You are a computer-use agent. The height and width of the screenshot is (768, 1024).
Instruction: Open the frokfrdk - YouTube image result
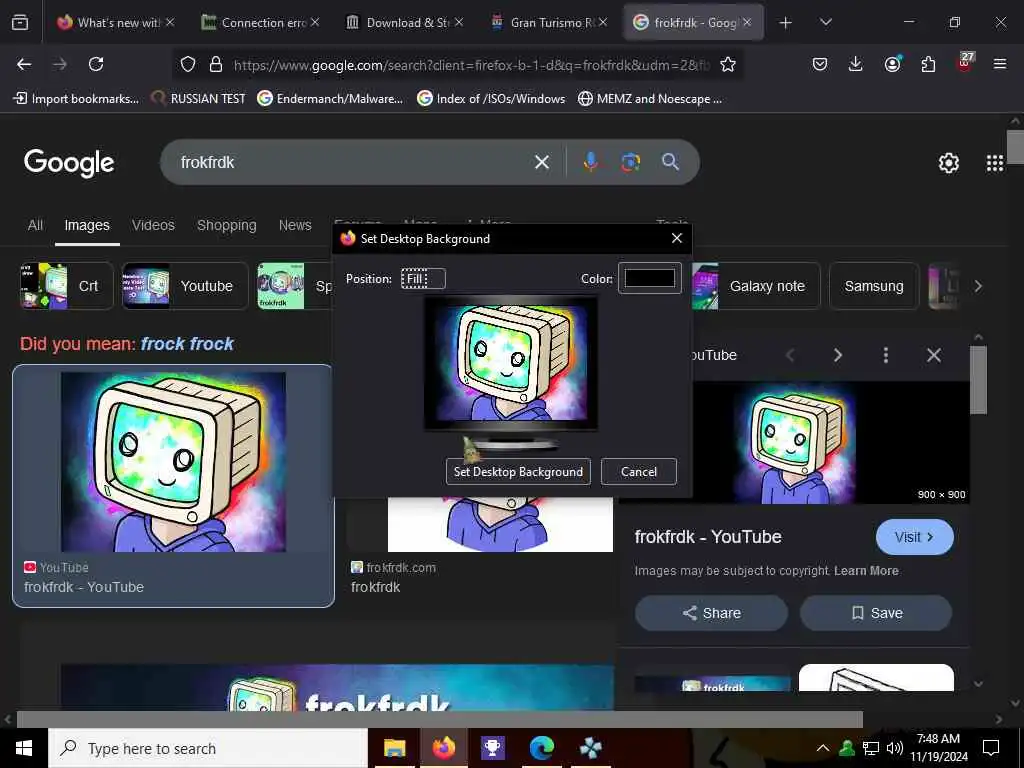click(173, 486)
